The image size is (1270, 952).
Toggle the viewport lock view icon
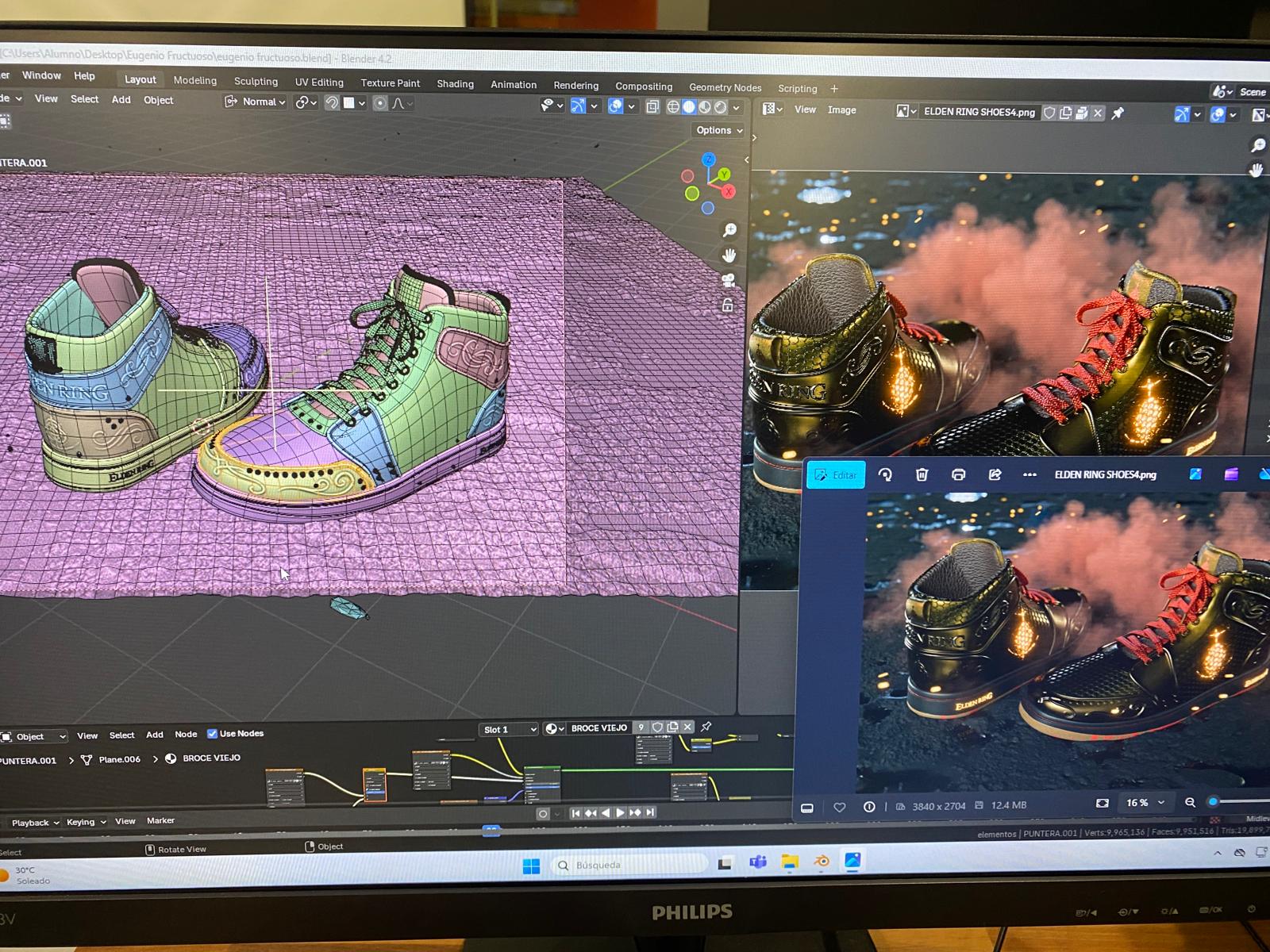coord(727,305)
